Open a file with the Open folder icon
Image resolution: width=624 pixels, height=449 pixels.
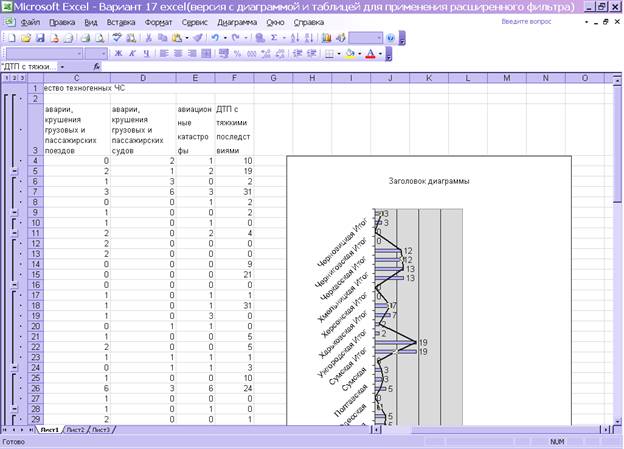point(27,37)
